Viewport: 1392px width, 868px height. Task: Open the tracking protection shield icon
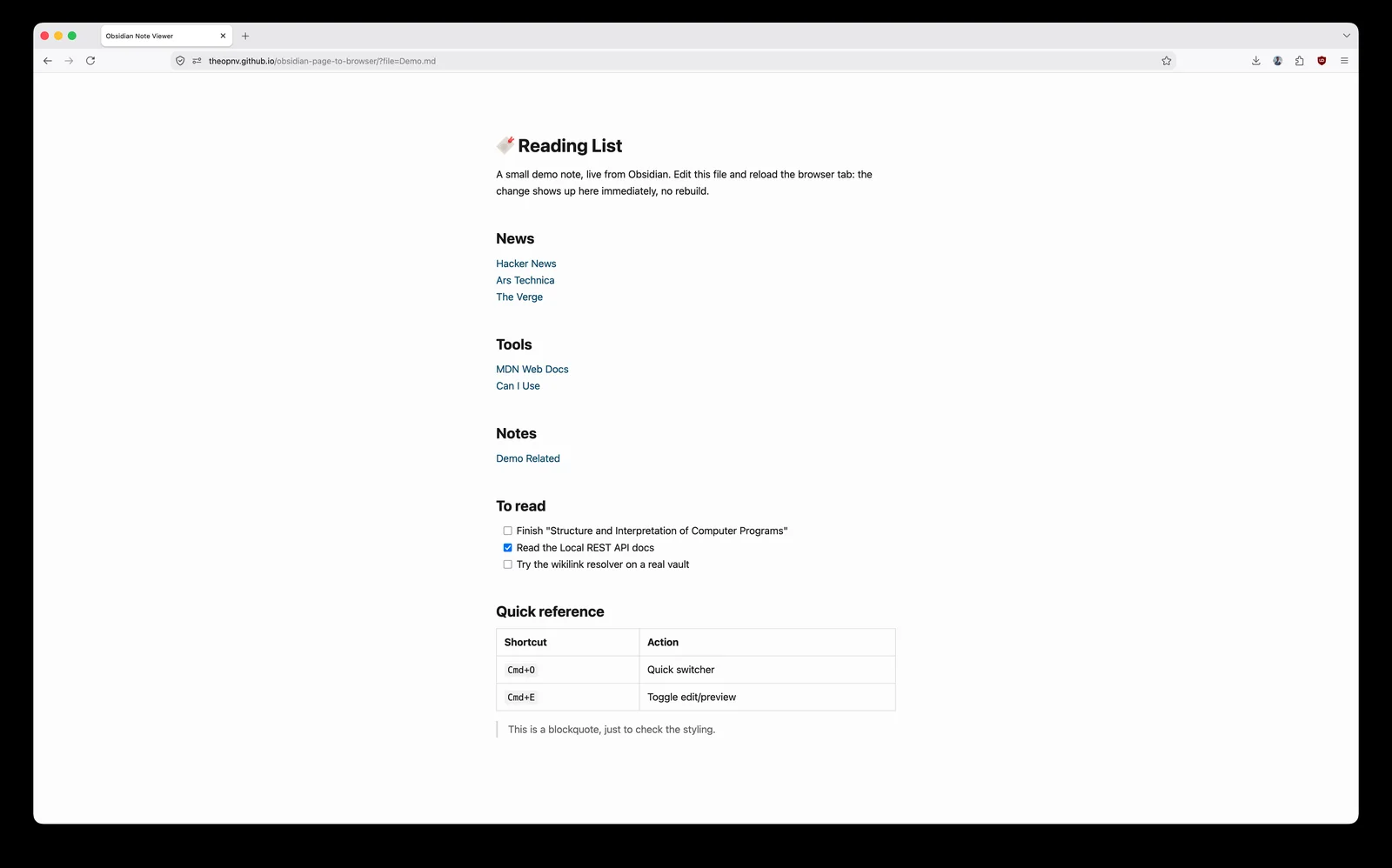[180, 61]
